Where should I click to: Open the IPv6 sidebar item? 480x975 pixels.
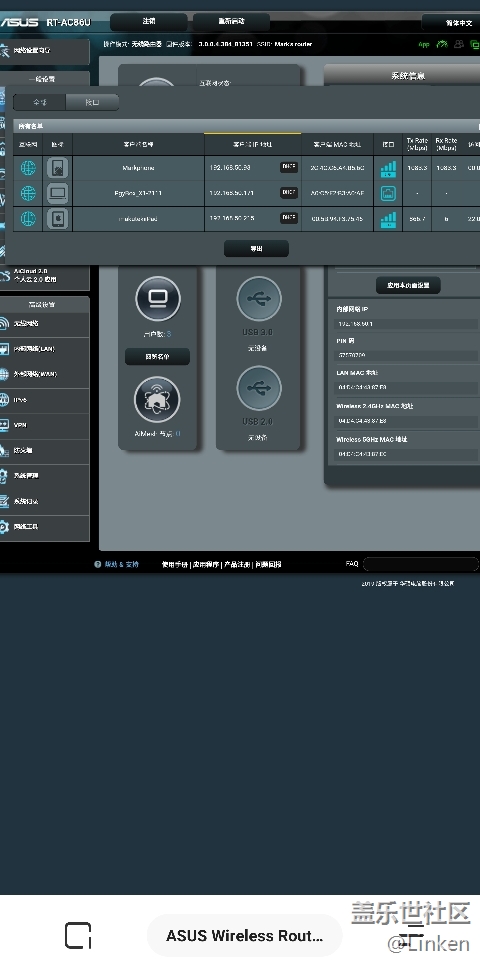coord(44,400)
